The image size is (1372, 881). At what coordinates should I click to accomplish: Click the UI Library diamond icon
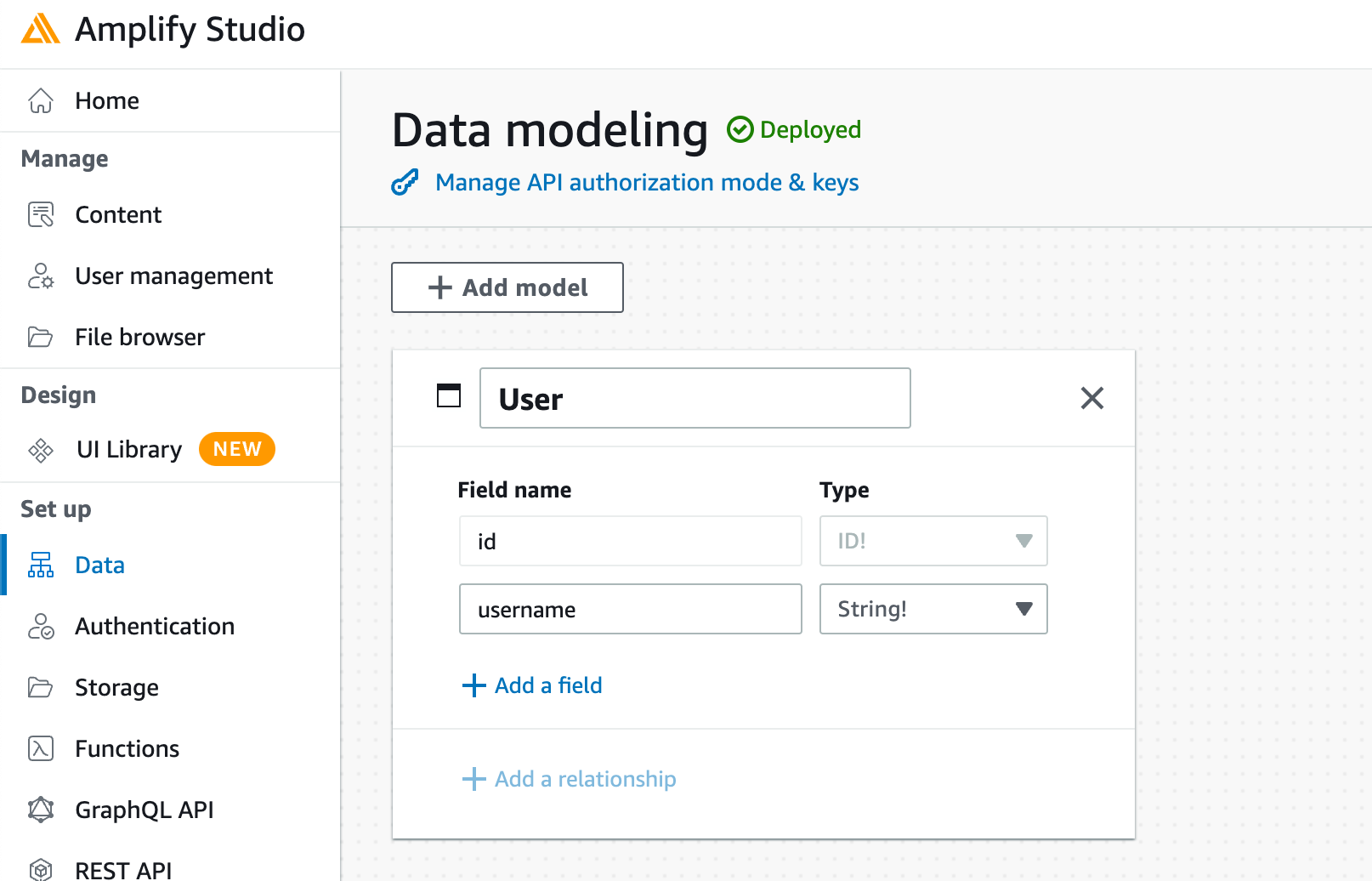coord(41,449)
